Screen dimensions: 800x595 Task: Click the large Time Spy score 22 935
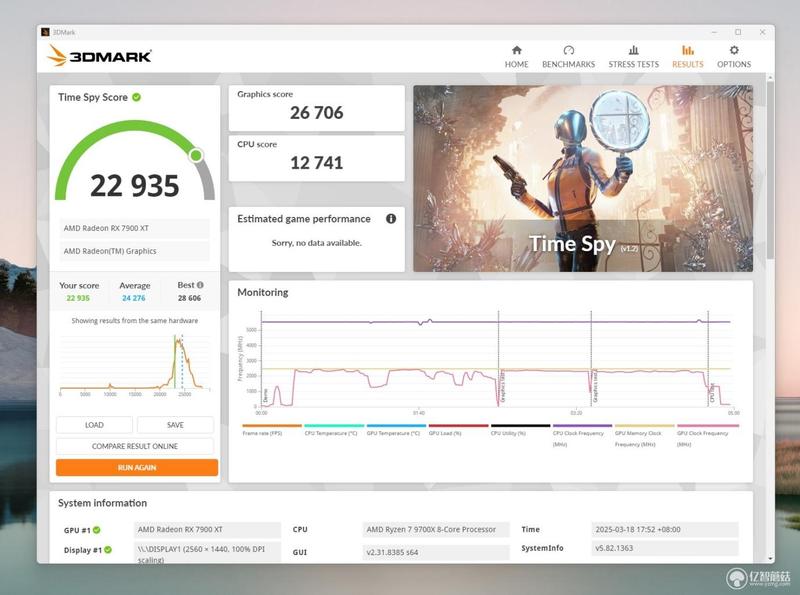click(135, 185)
